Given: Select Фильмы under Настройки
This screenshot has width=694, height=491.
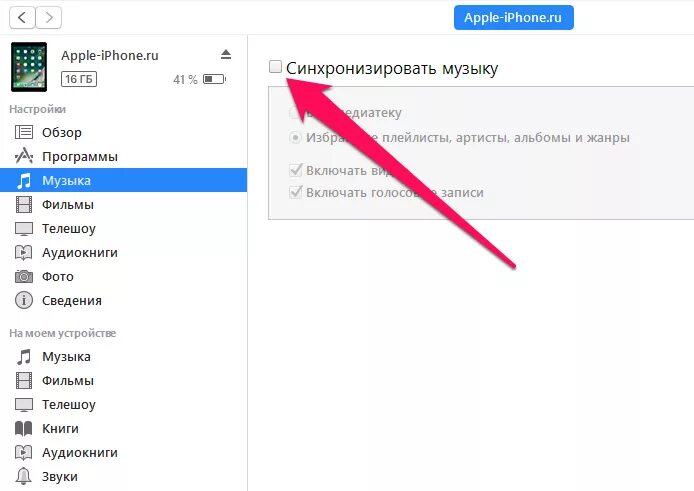Looking at the screenshot, I should [123, 205].
